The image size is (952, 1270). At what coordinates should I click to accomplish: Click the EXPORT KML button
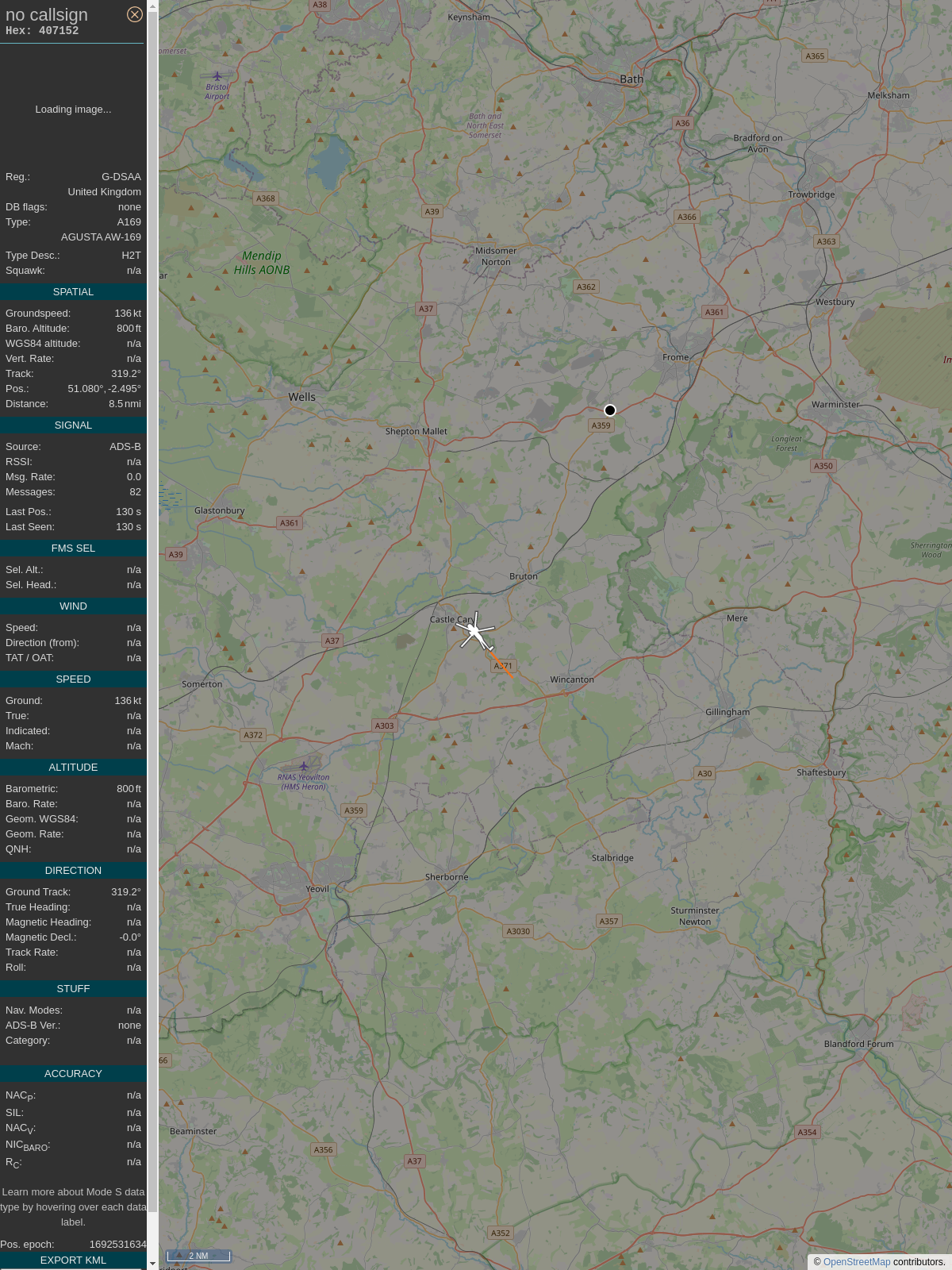tap(73, 1260)
